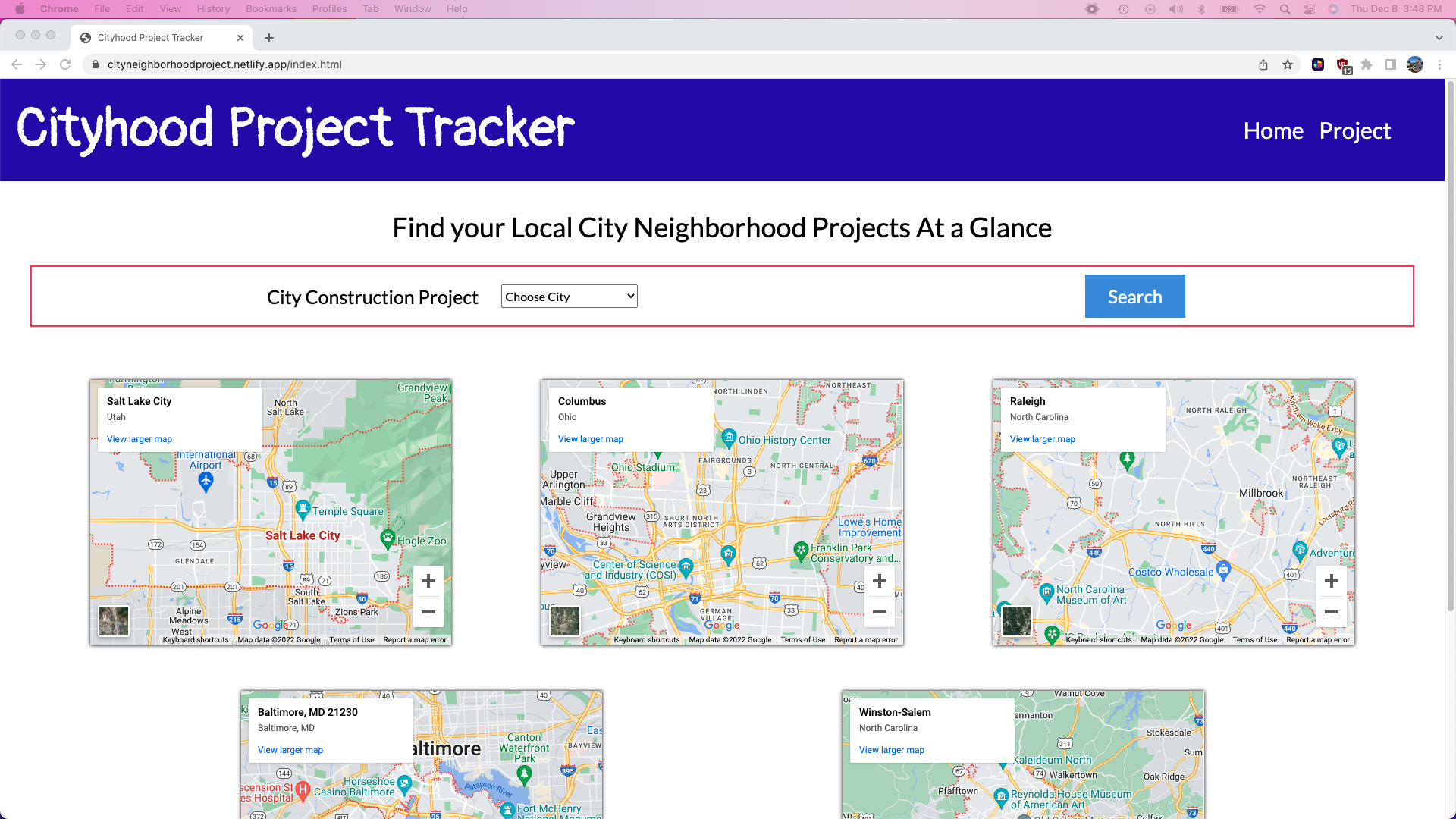This screenshot has height=819, width=1456.
Task: View larger map for Raleigh
Action: tap(1043, 439)
